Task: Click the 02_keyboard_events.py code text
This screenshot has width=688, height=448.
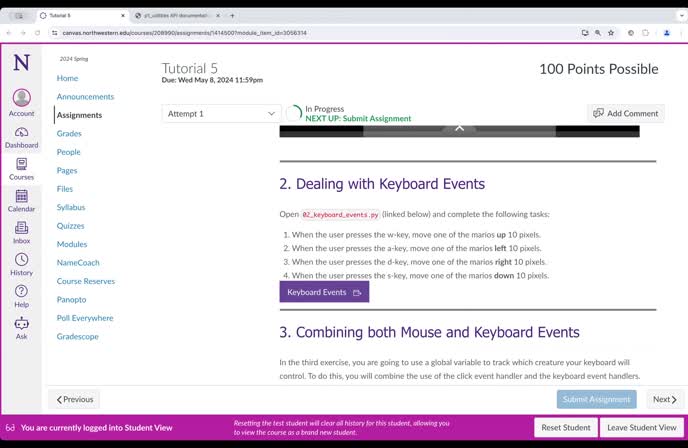Action: 340,215
